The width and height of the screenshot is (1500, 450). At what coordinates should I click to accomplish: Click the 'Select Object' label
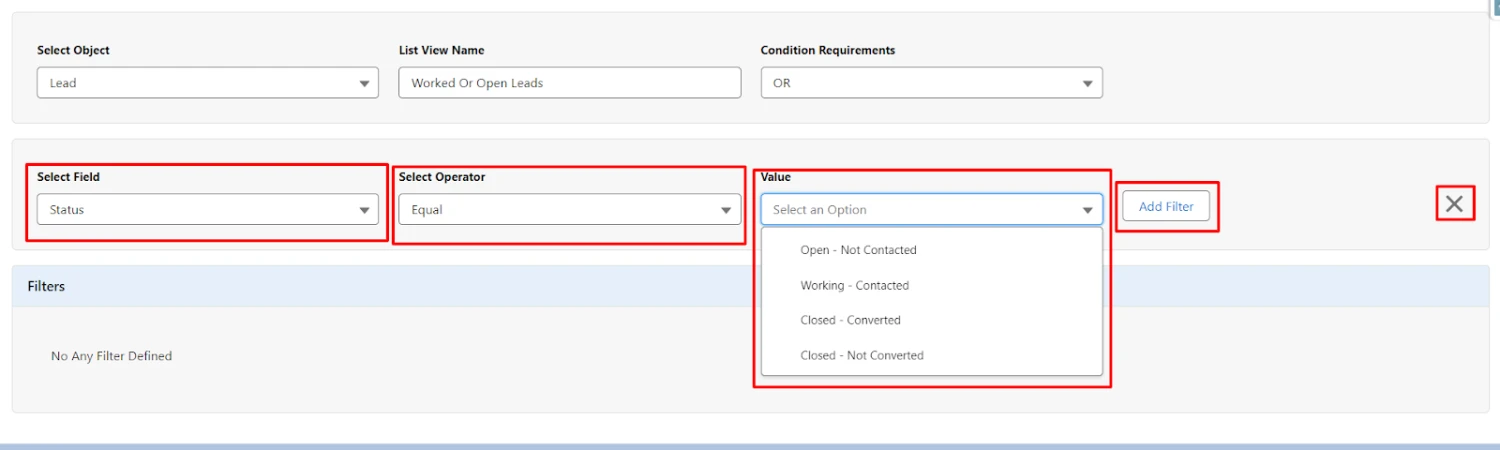click(x=73, y=50)
